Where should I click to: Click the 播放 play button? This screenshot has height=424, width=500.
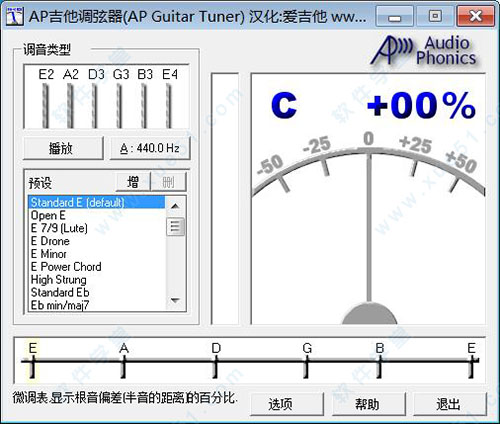63,148
